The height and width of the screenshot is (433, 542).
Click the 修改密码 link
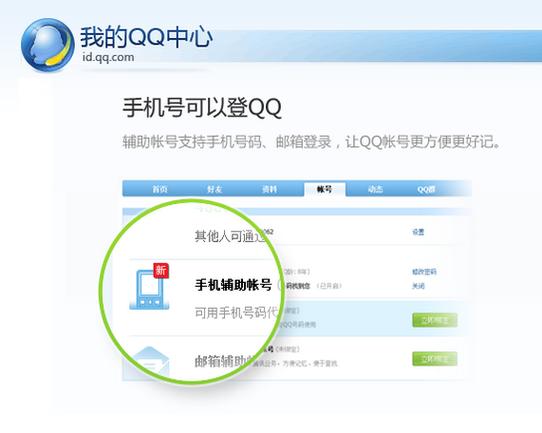pos(424,272)
